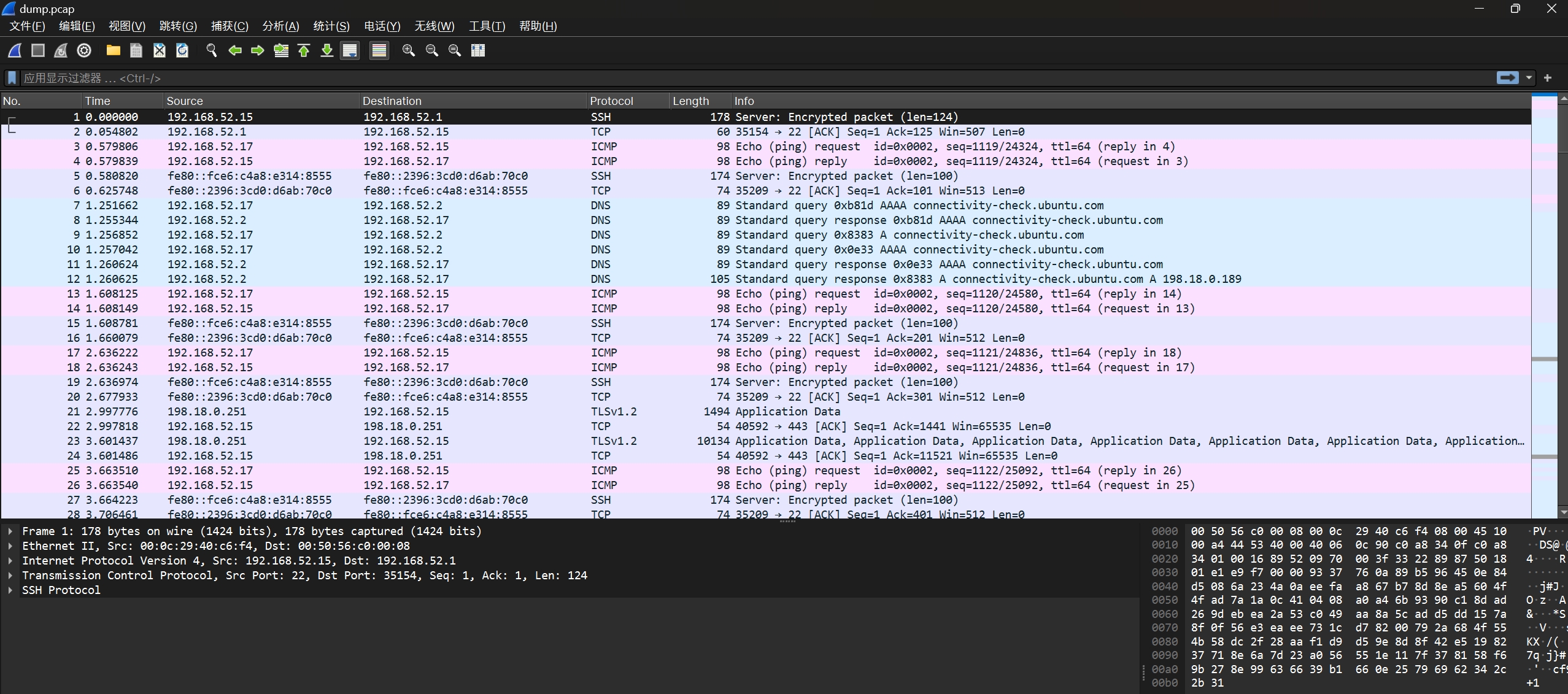The height and width of the screenshot is (694, 1568).
Task: Click packet list scrollbar down arrow
Action: [1563, 512]
